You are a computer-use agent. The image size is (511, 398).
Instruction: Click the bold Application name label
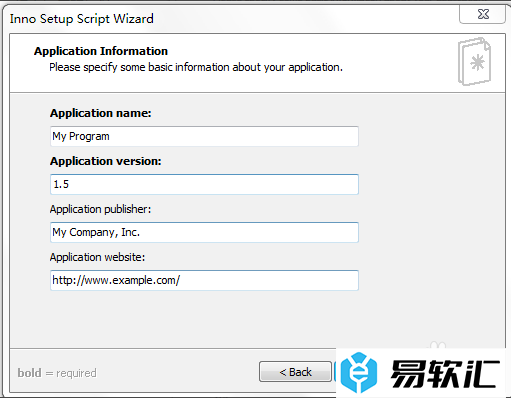tap(101, 113)
